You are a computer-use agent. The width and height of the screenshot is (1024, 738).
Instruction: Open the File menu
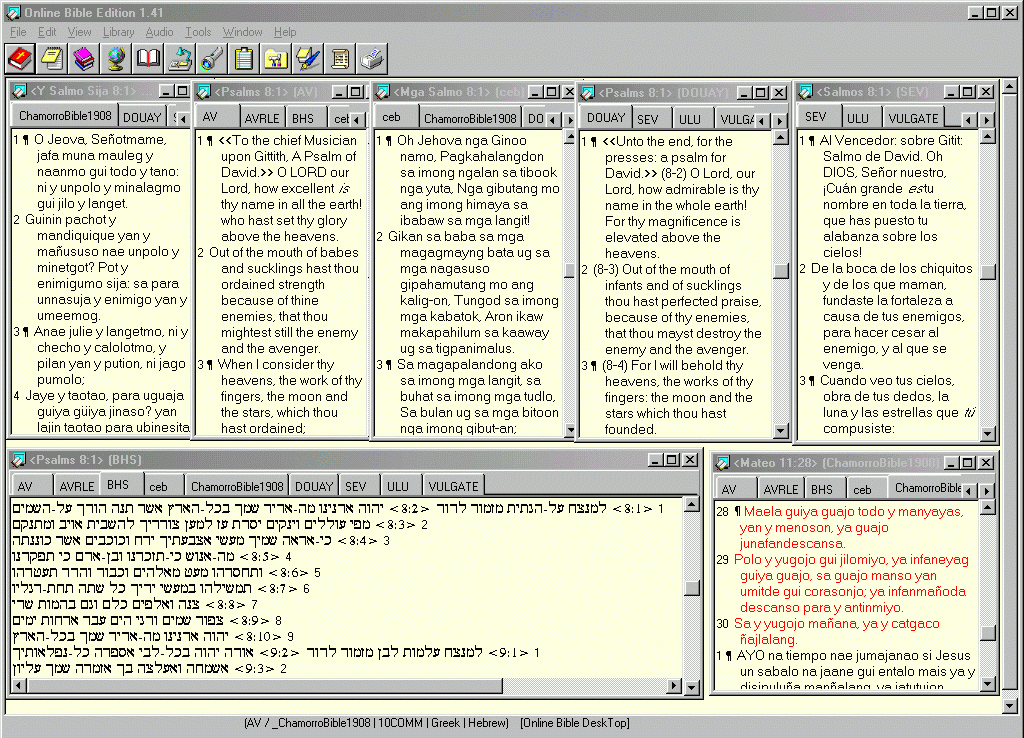[18, 32]
